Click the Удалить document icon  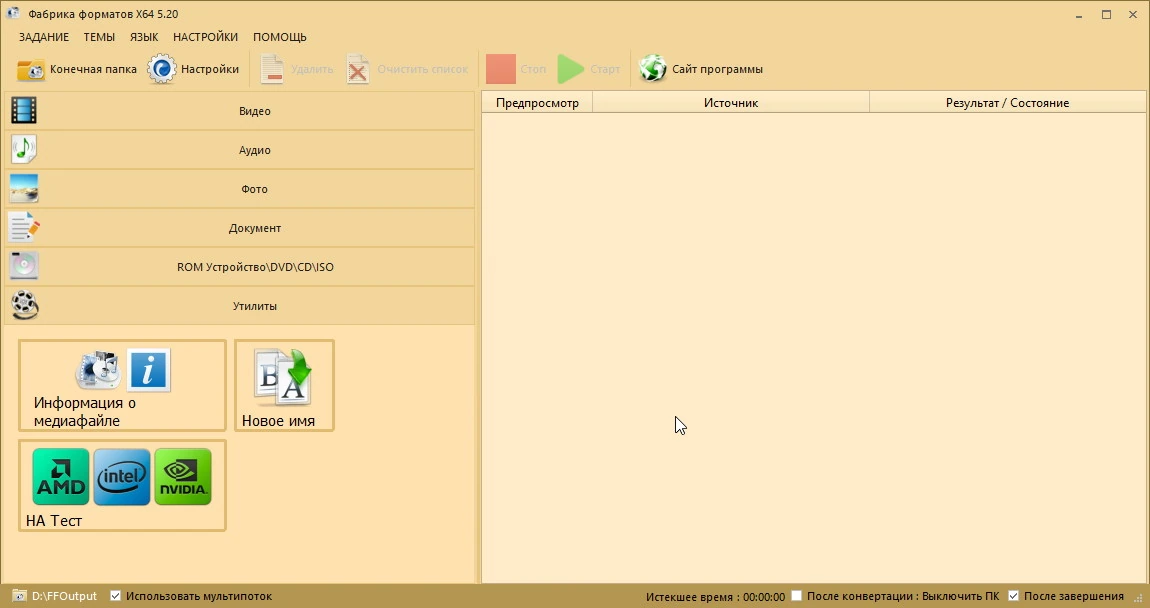click(x=272, y=70)
